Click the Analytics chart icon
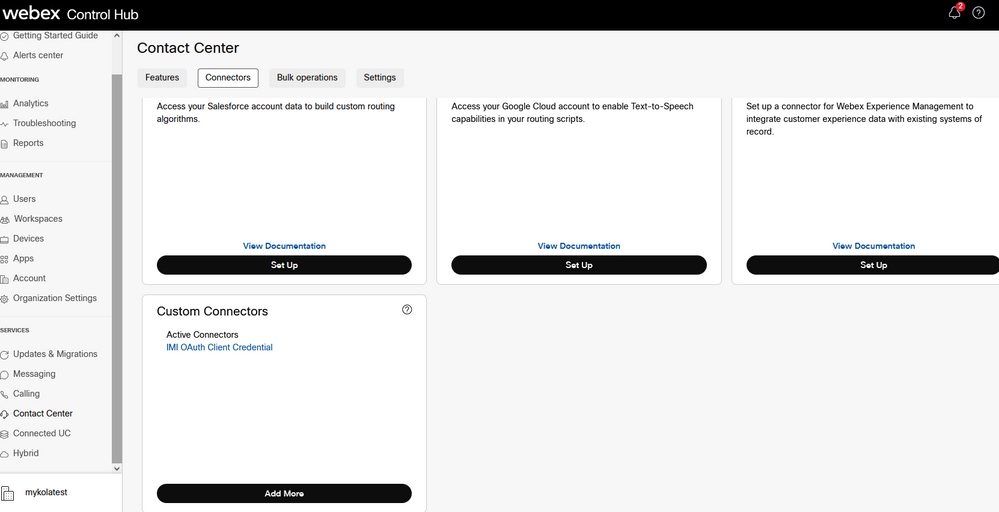The image size is (999, 512). (4, 104)
